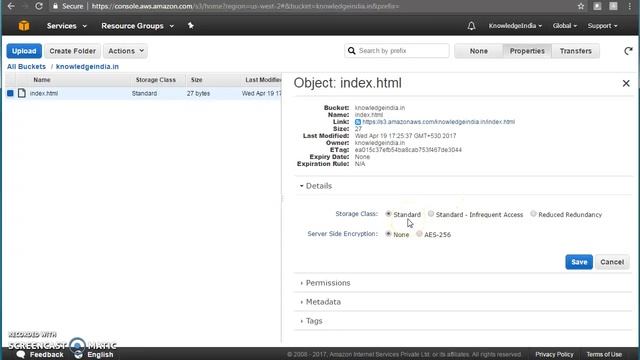640x360 pixels.
Task: Set server side encryption to AES-256
Action: click(x=419, y=233)
